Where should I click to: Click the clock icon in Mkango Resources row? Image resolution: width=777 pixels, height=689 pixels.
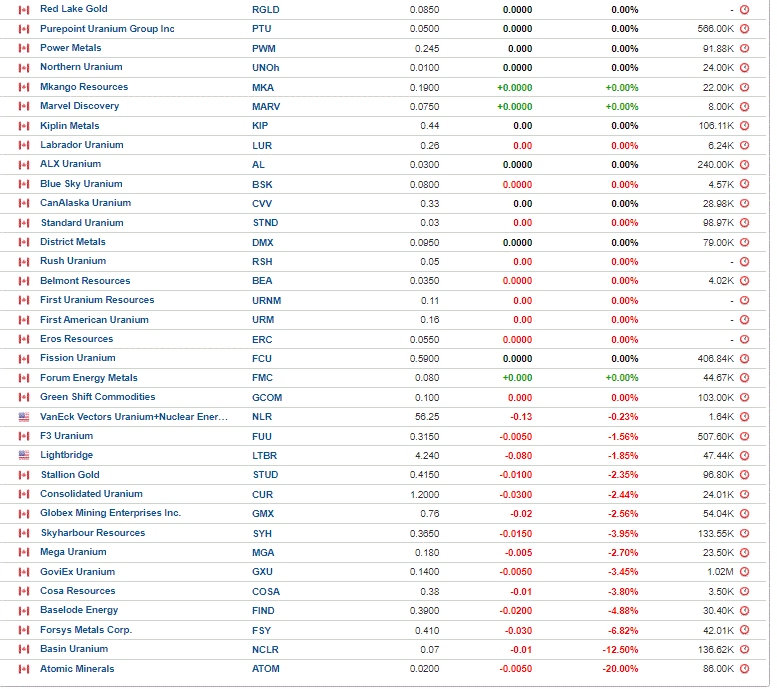[x=744, y=87]
